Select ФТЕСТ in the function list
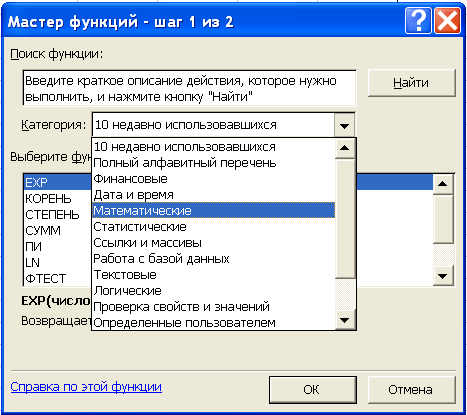The image size is (467, 415). click(58, 278)
